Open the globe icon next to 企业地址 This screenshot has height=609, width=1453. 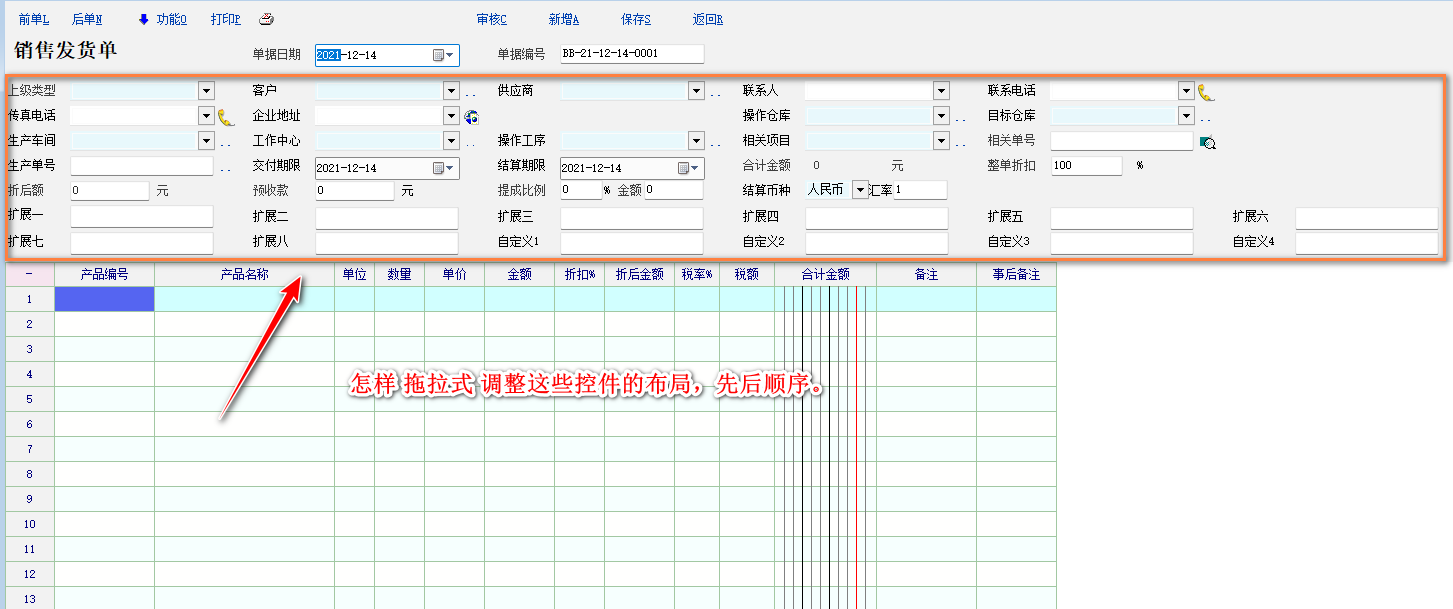point(472,117)
